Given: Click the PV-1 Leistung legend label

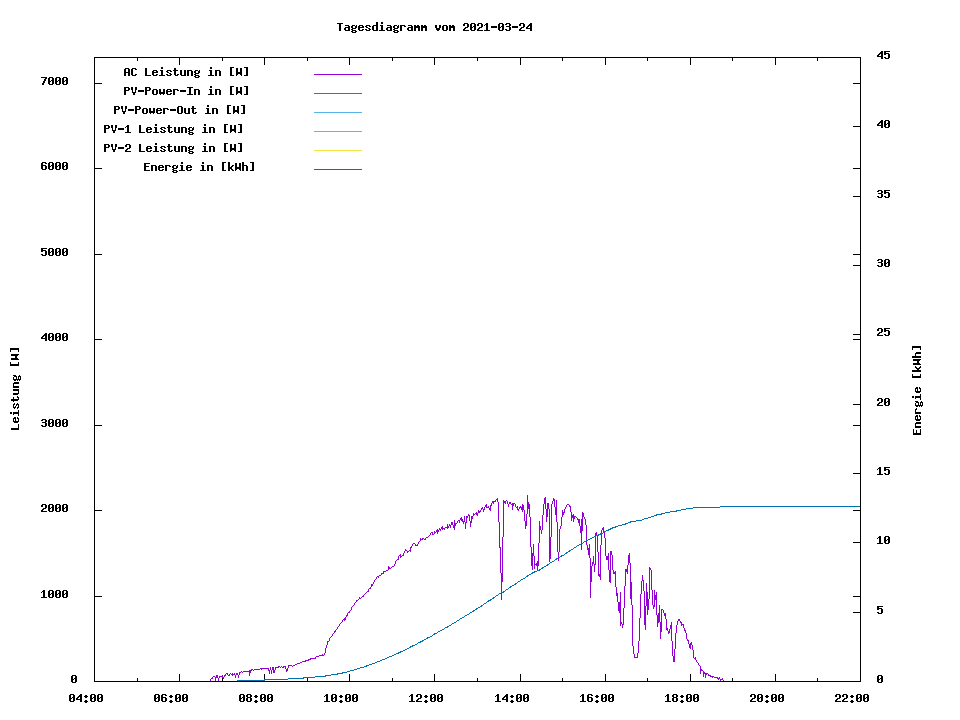Looking at the screenshot, I should pos(173,129).
